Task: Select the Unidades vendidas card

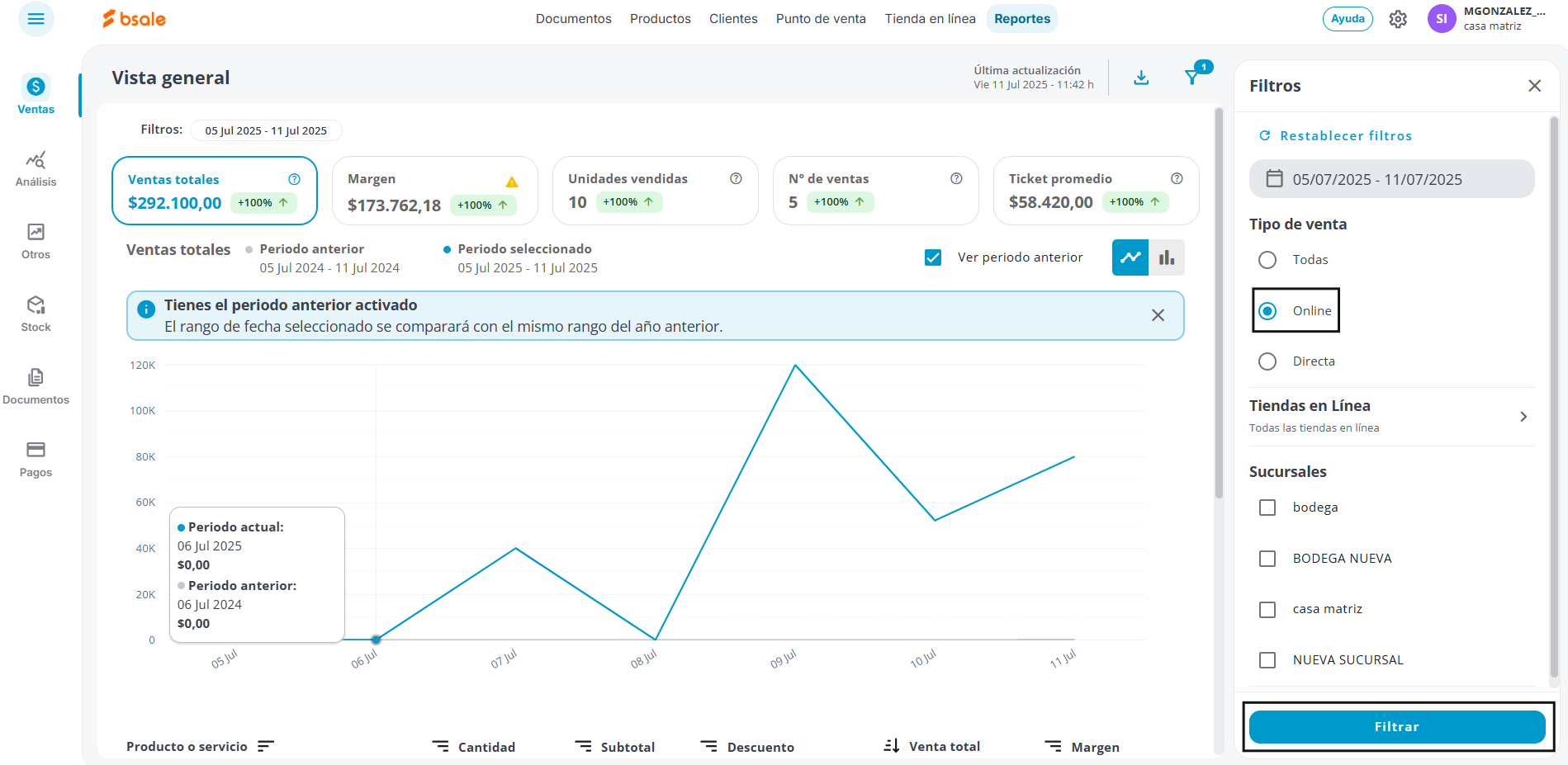Action: pyautogui.click(x=655, y=191)
